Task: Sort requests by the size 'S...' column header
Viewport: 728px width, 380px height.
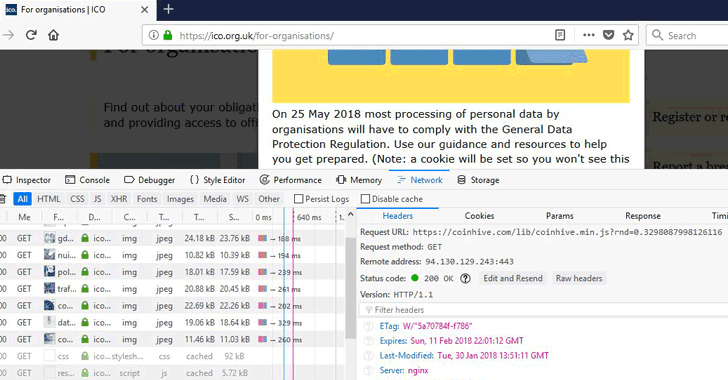Action: 234,217
